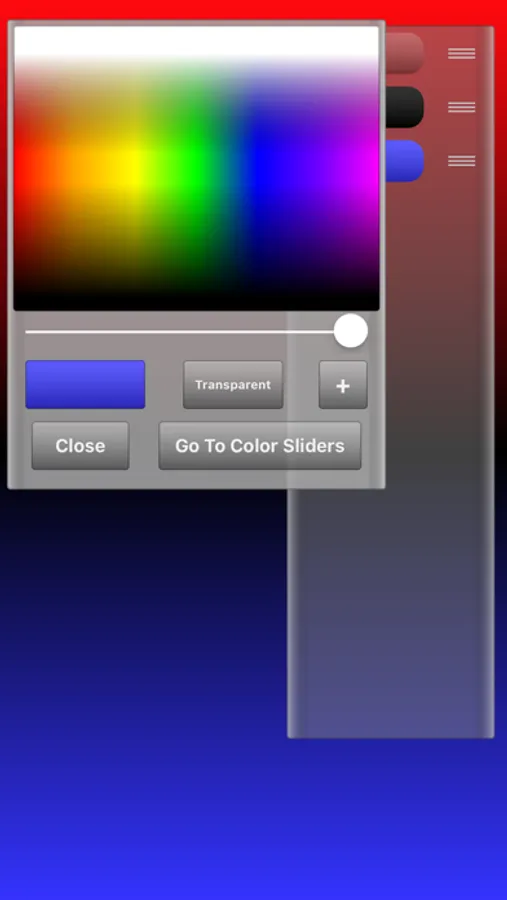Click the Transparent button
Screen dimensions: 507x900
pos(233,385)
